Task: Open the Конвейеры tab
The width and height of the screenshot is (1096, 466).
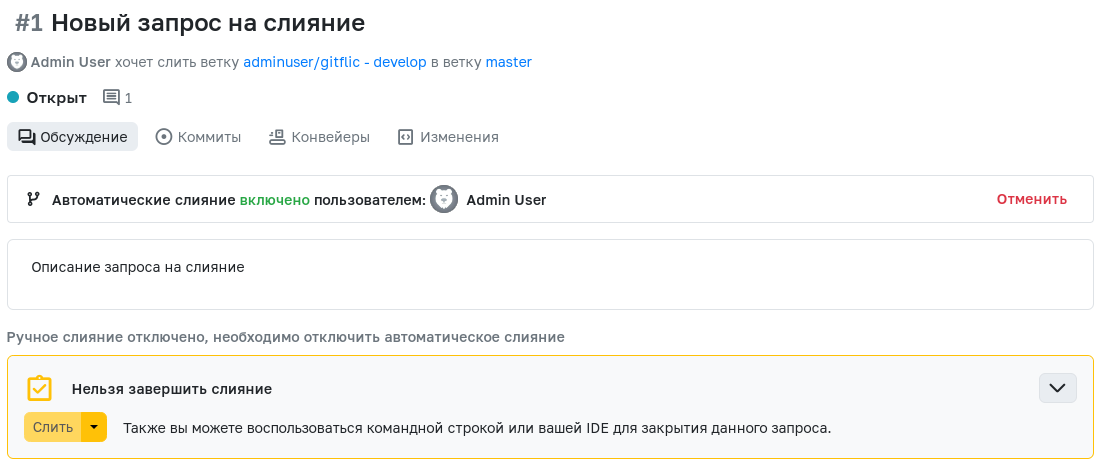Action: [319, 137]
